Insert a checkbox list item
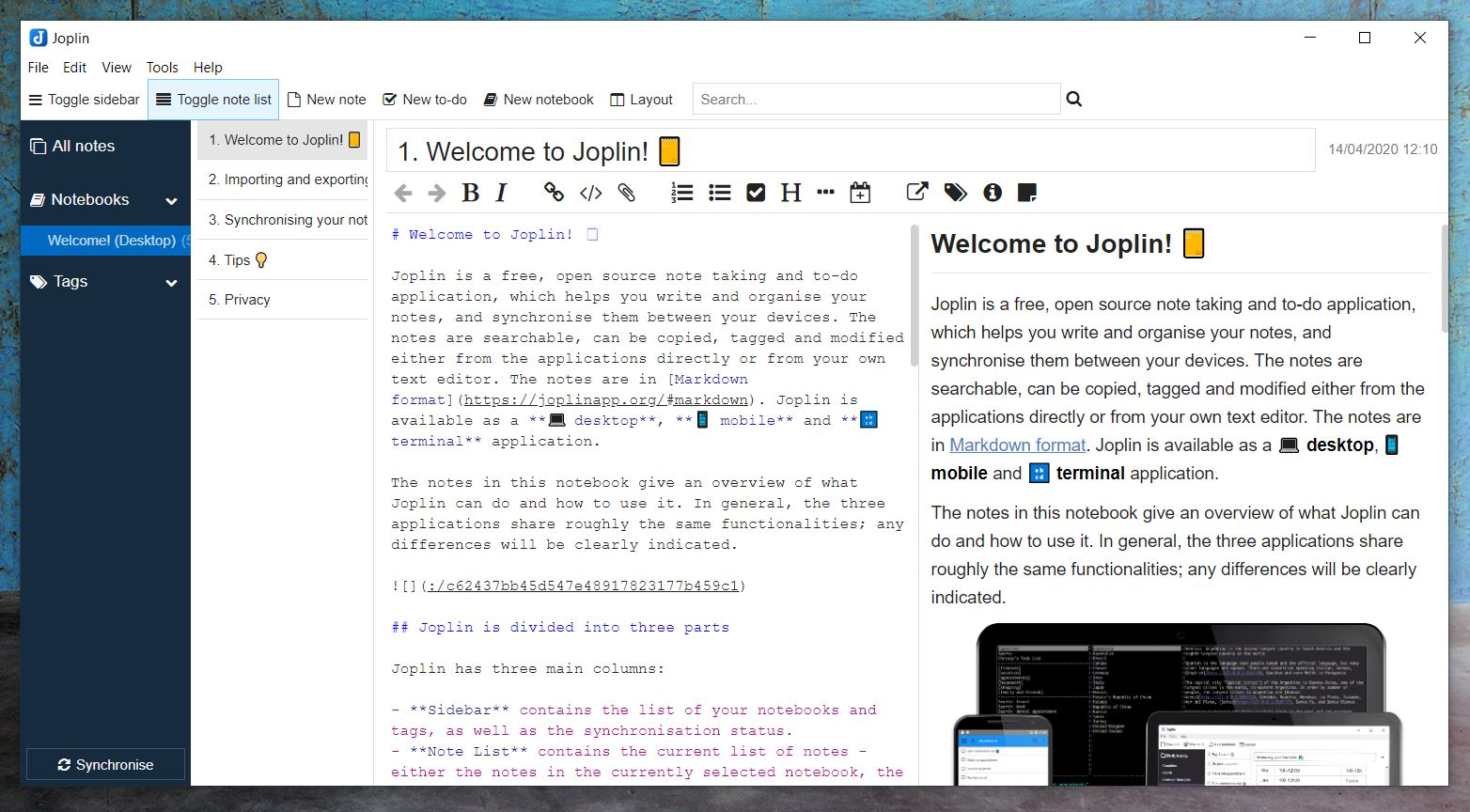 (x=756, y=193)
